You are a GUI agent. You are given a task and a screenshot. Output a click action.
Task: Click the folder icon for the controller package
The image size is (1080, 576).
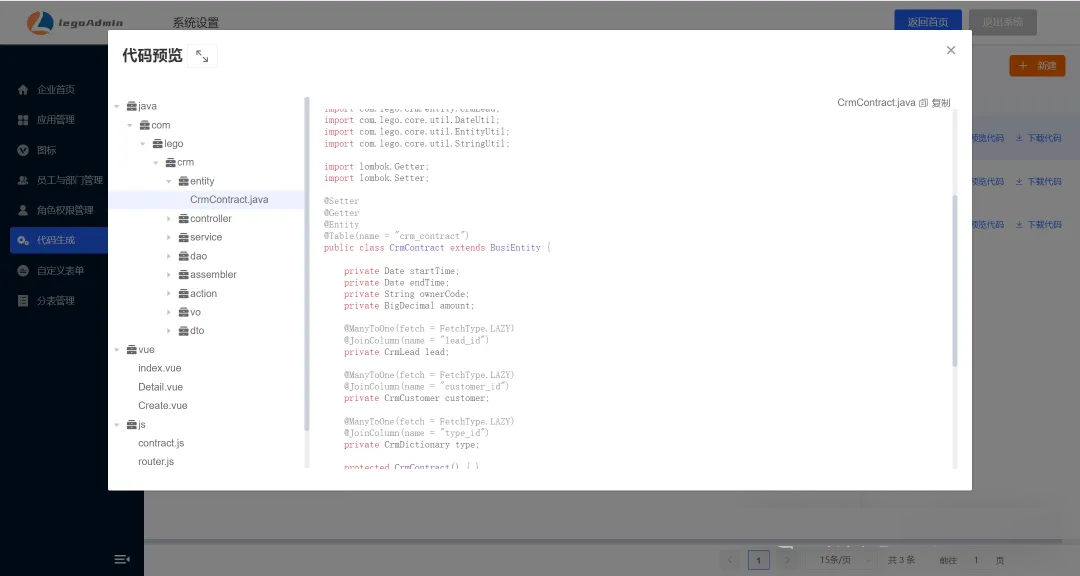coord(183,219)
